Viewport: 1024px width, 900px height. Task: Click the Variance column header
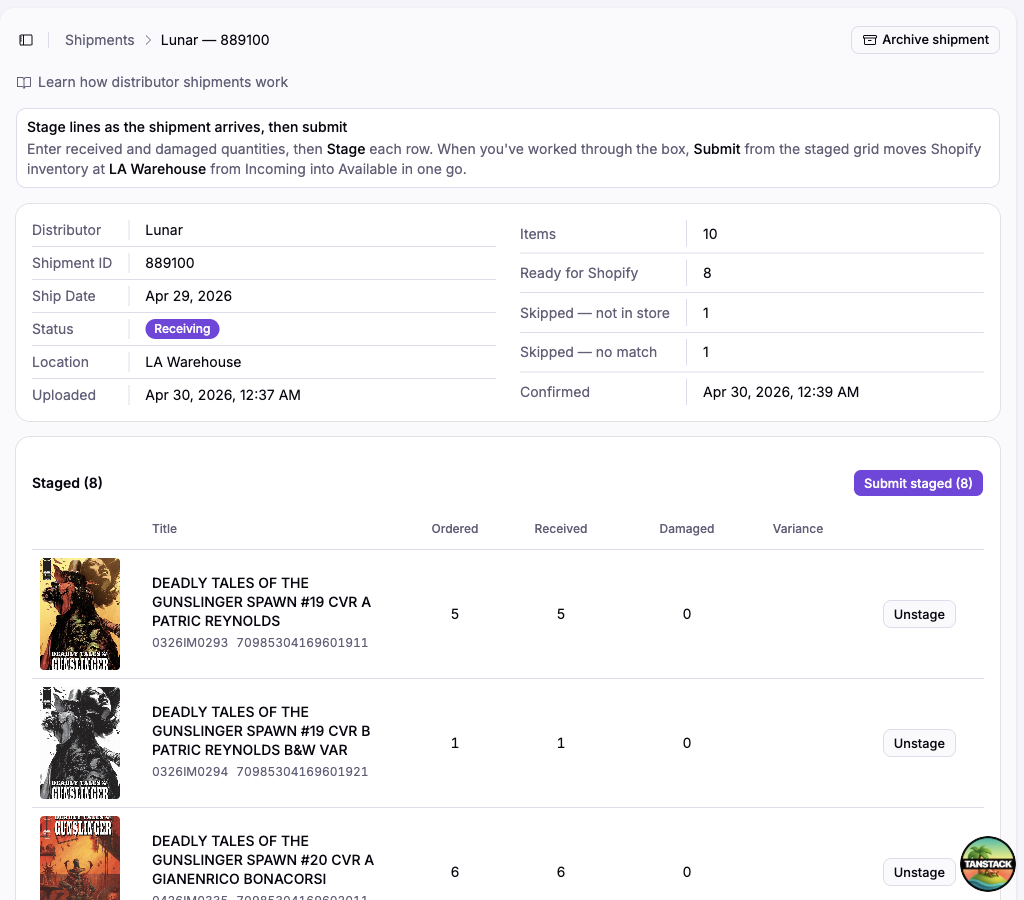pos(797,528)
